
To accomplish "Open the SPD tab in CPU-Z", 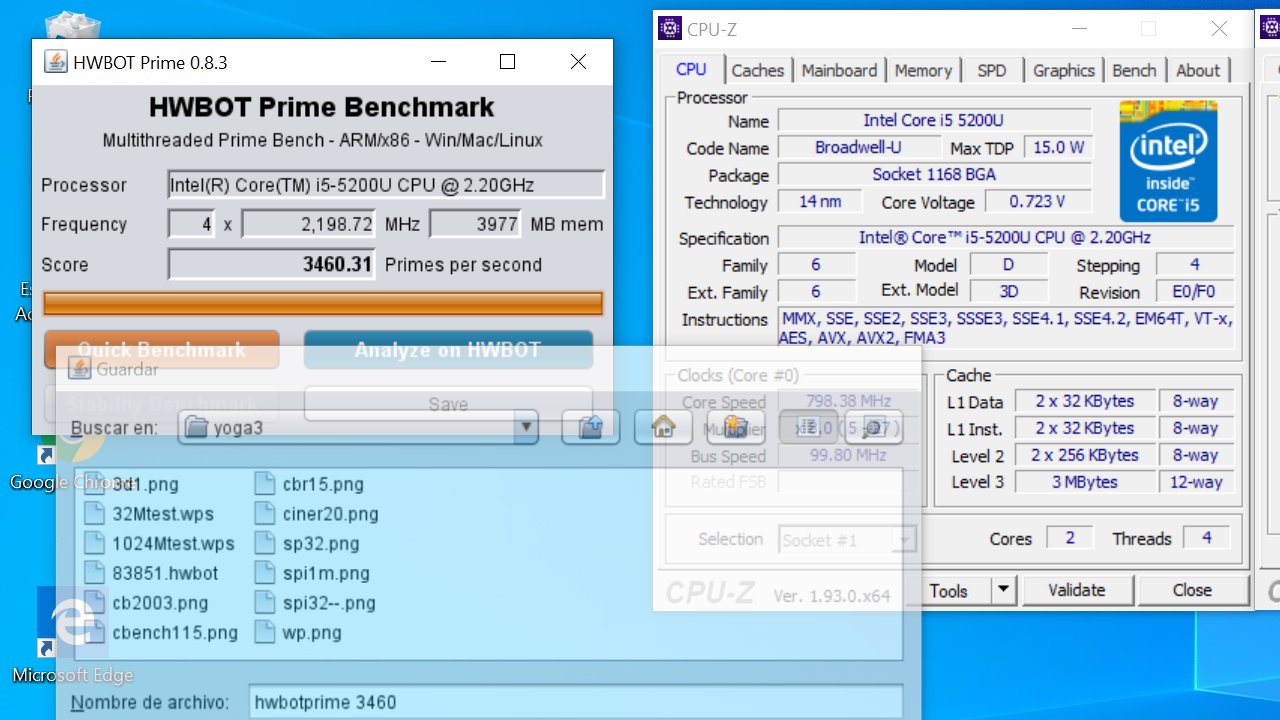I will pyautogui.click(x=992, y=70).
